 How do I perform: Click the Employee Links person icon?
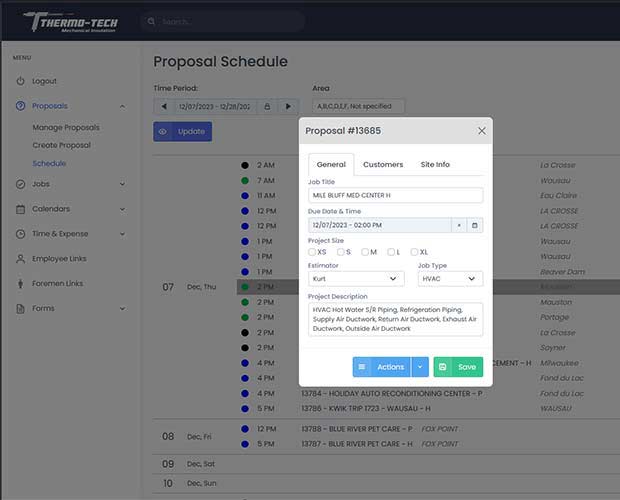pyautogui.click(x=20, y=259)
